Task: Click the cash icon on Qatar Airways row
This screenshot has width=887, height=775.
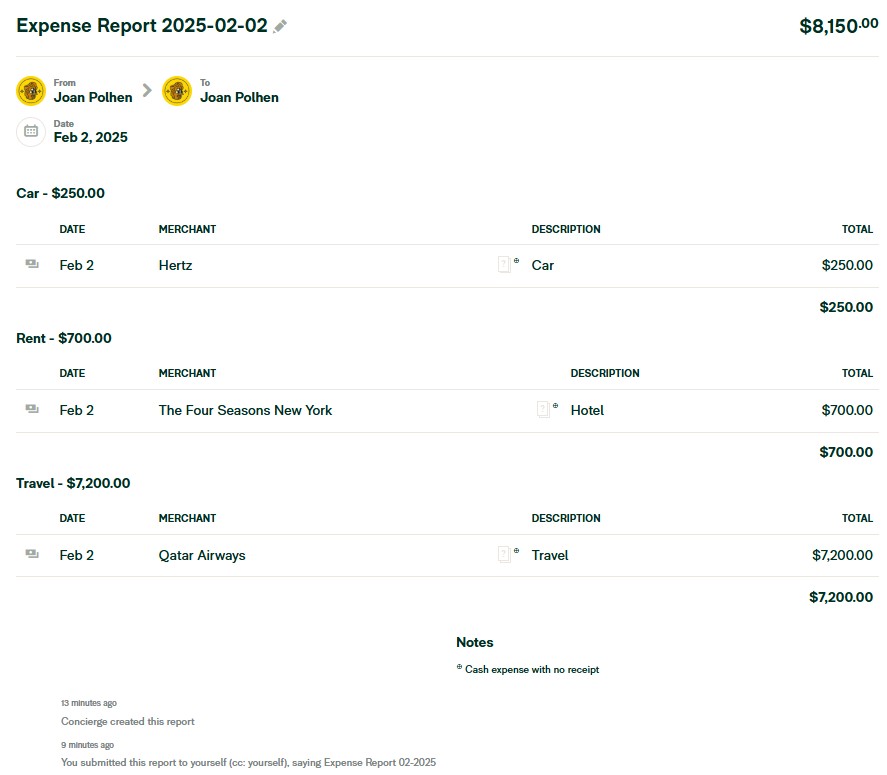Action: click(32, 554)
